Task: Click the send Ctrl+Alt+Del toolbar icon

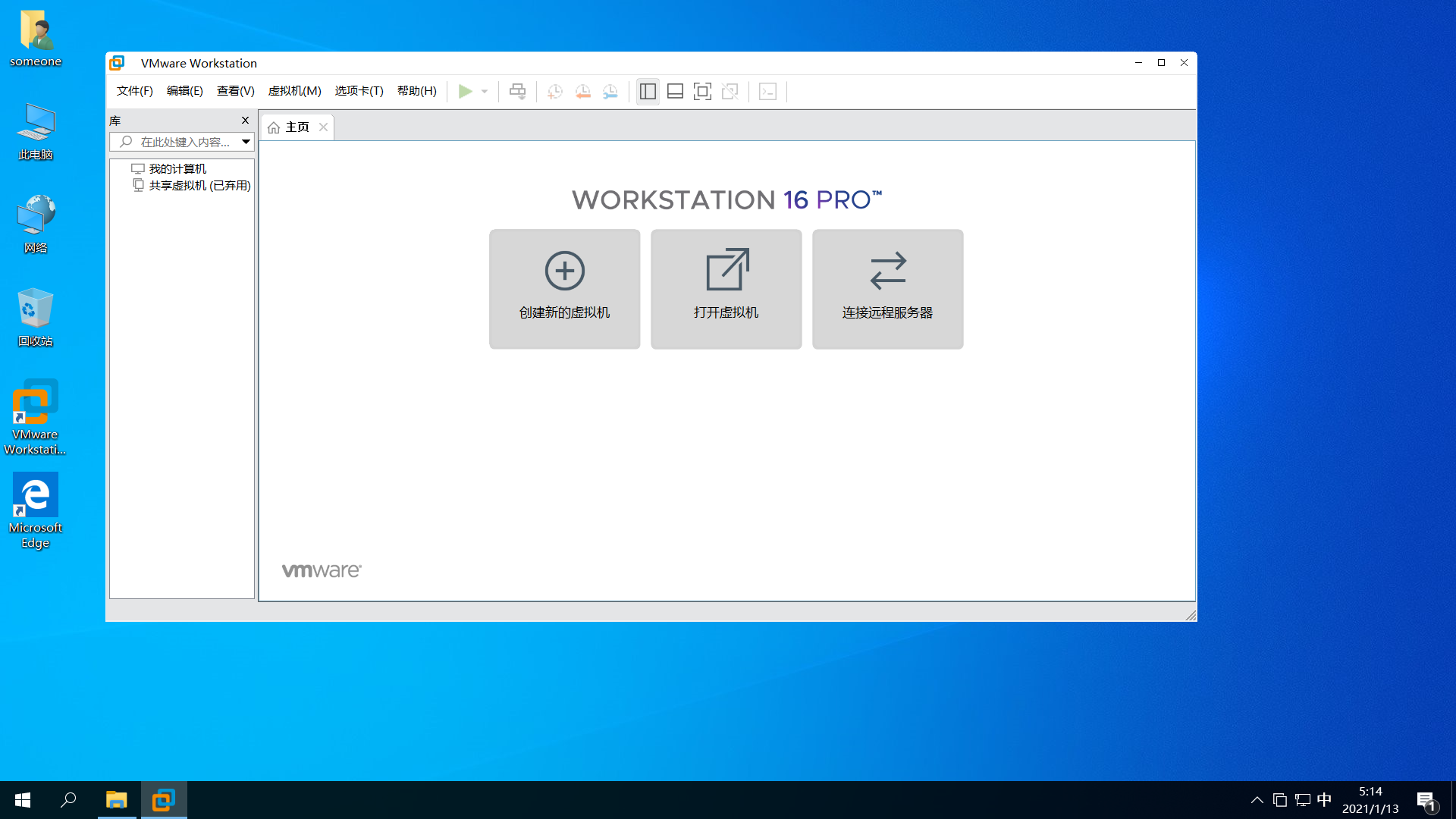Action: [x=517, y=92]
